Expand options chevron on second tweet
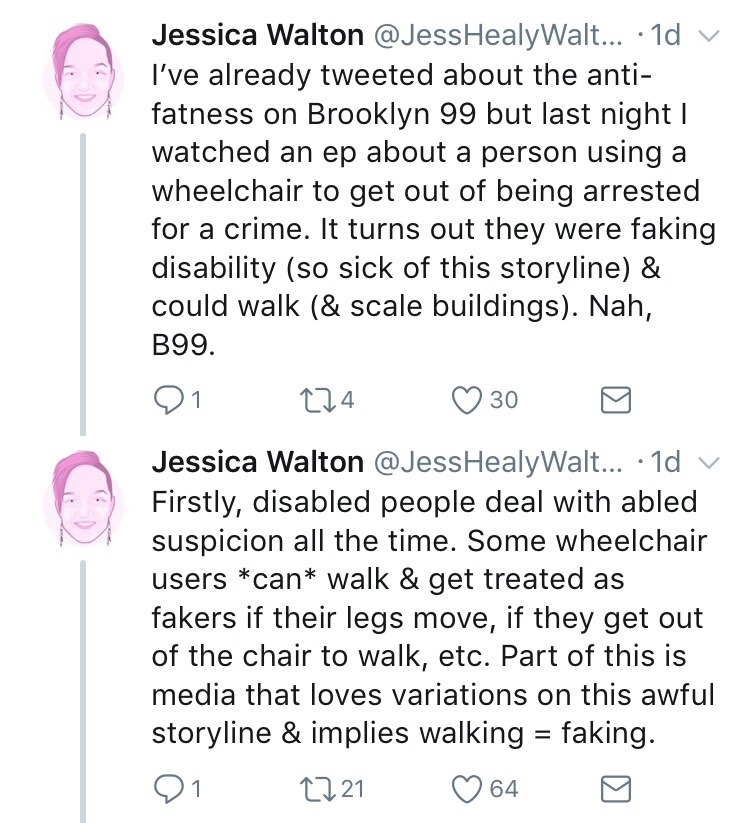The image size is (750, 823). pos(707,462)
